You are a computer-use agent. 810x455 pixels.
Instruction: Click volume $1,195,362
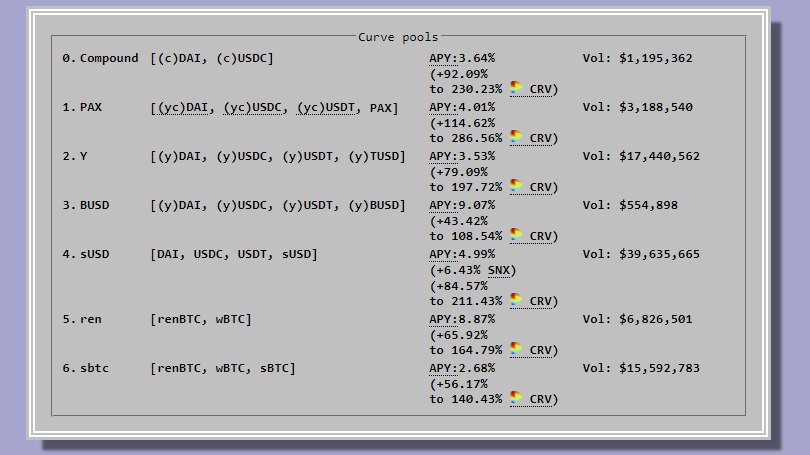coord(656,58)
